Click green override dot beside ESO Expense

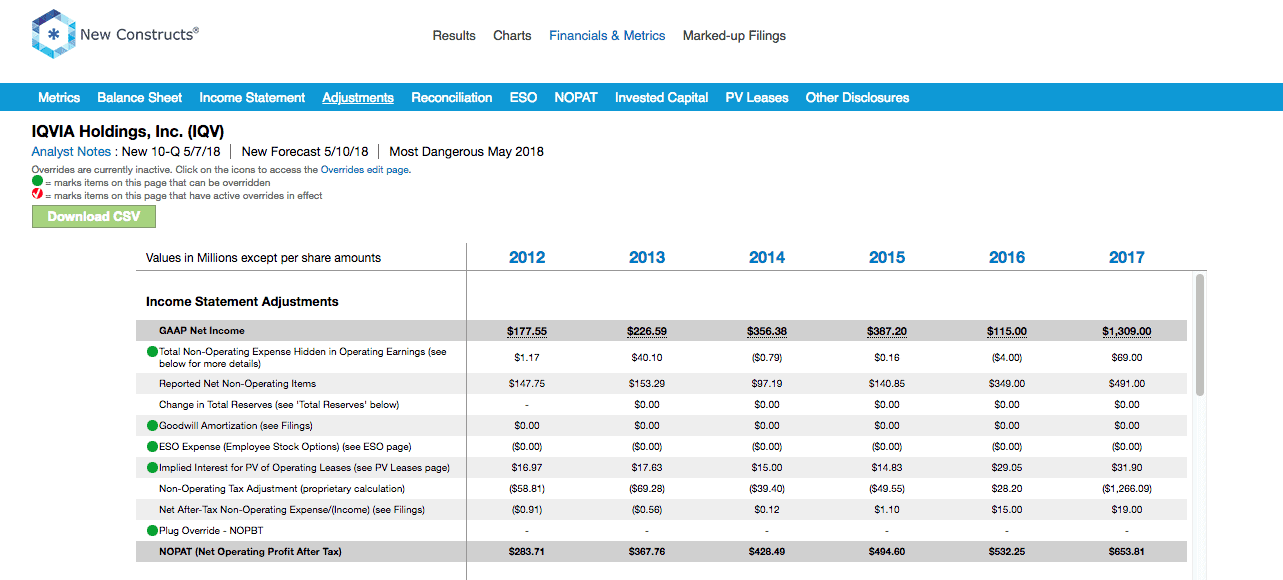pos(152,446)
